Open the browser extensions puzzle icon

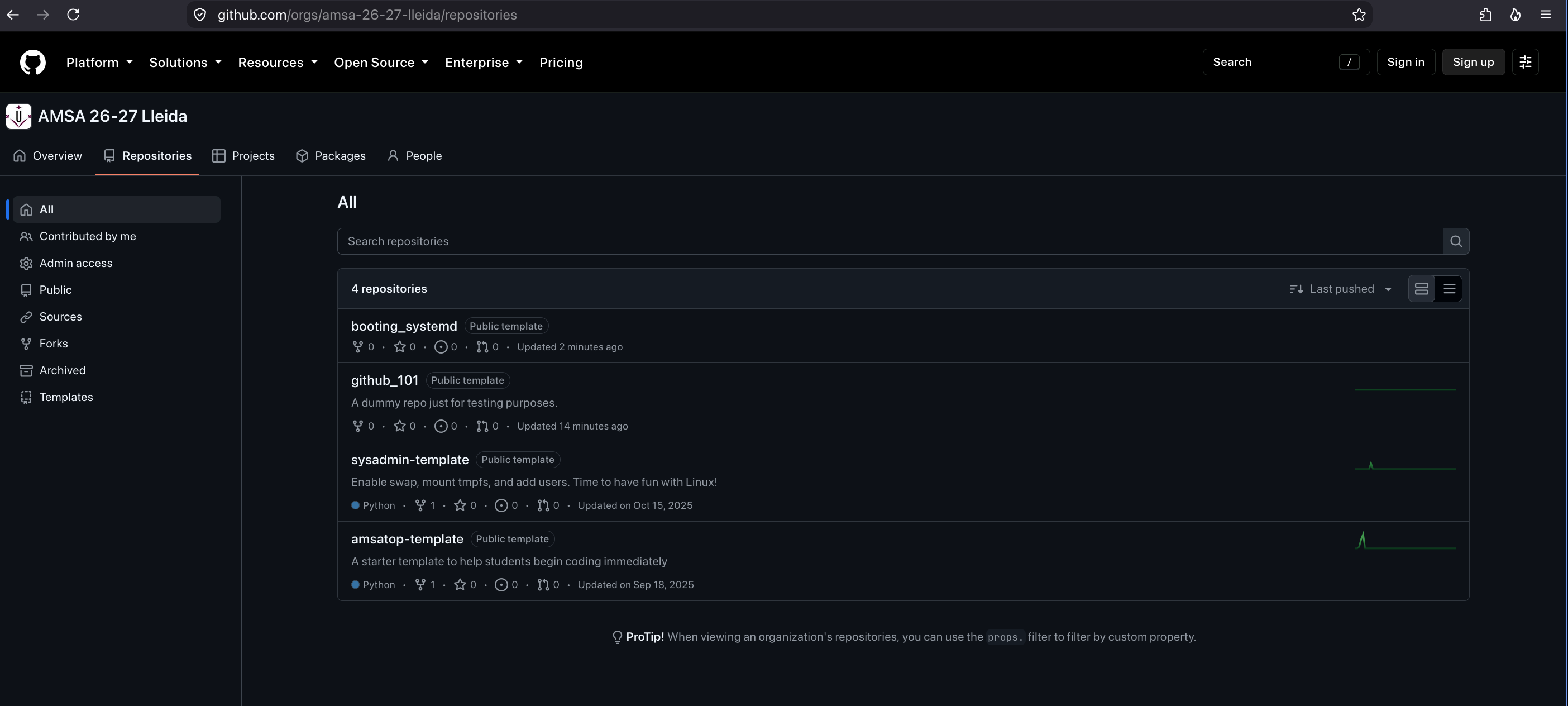click(x=1486, y=15)
